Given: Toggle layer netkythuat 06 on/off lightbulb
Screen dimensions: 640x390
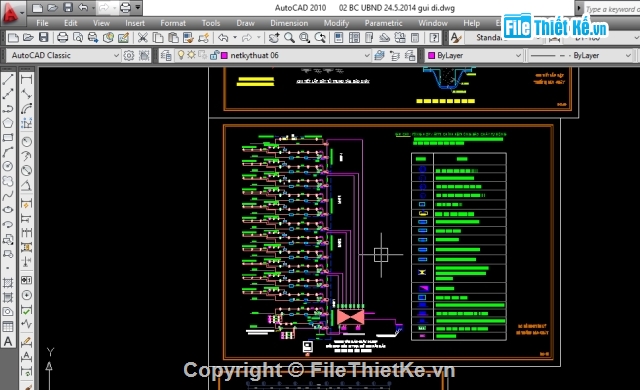Looking at the screenshot, I should click(x=181, y=55).
